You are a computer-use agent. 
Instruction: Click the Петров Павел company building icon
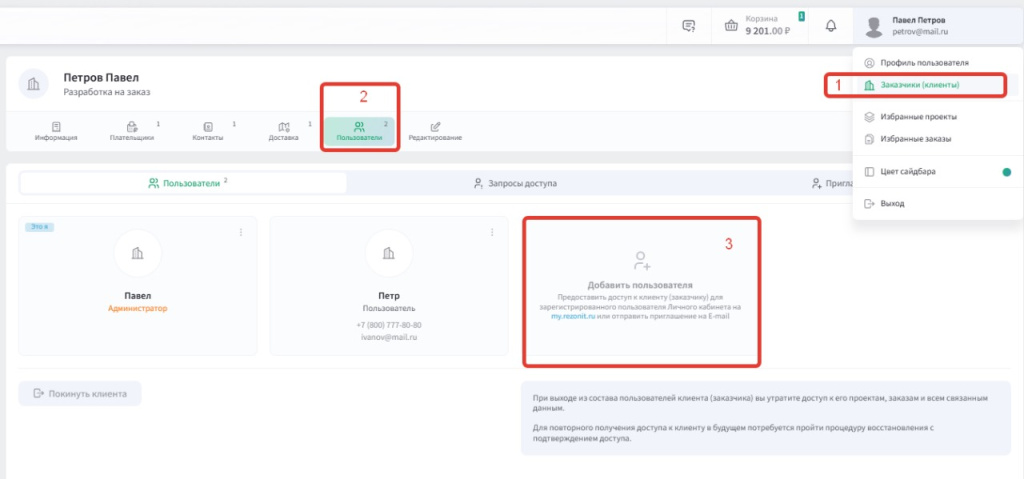click(35, 83)
